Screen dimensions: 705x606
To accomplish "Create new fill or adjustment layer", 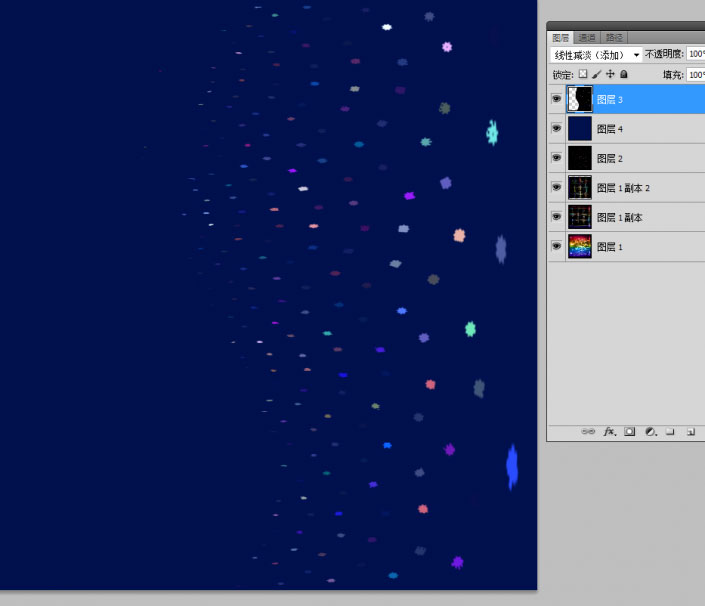I will tap(650, 432).
